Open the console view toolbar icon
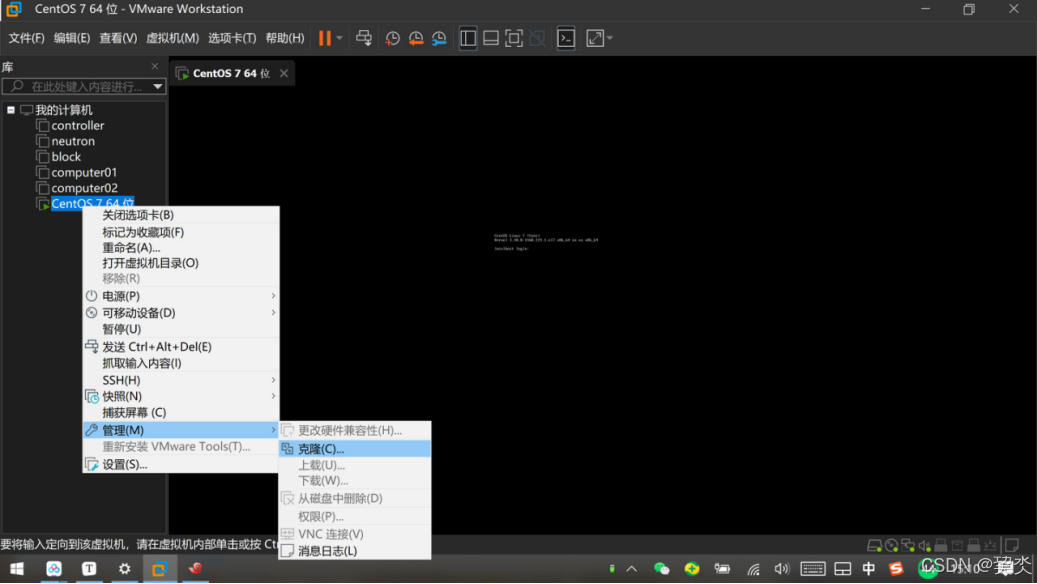Viewport: 1037px width, 584px height. (x=566, y=38)
